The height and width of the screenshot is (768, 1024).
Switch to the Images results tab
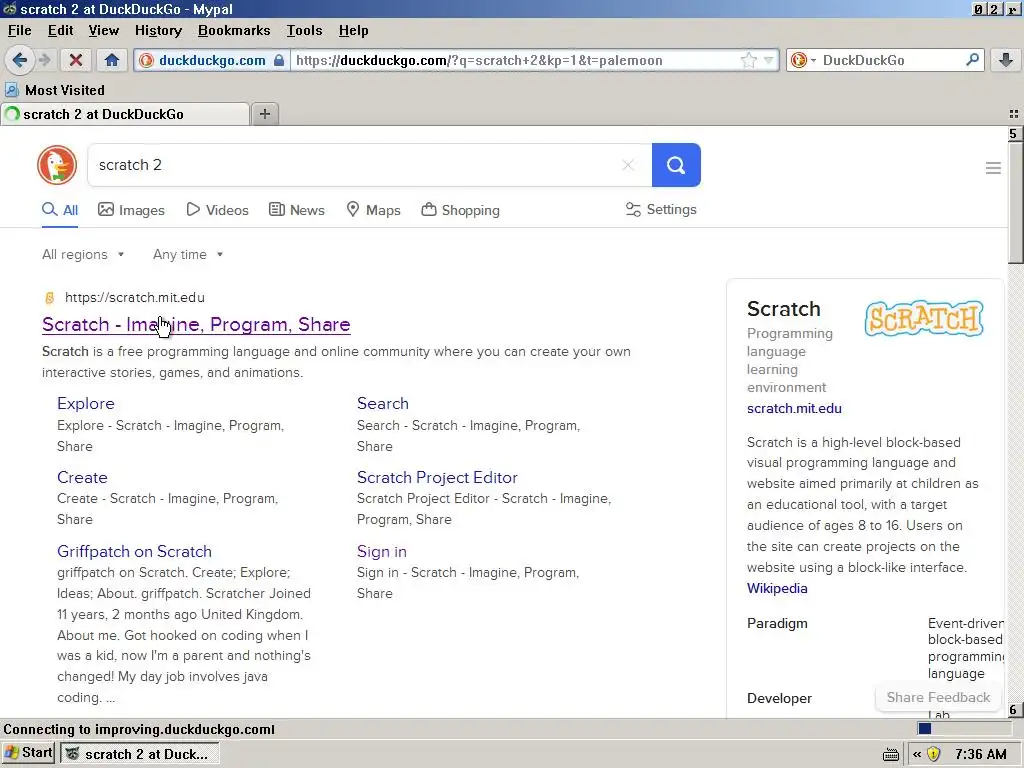(x=131, y=210)
